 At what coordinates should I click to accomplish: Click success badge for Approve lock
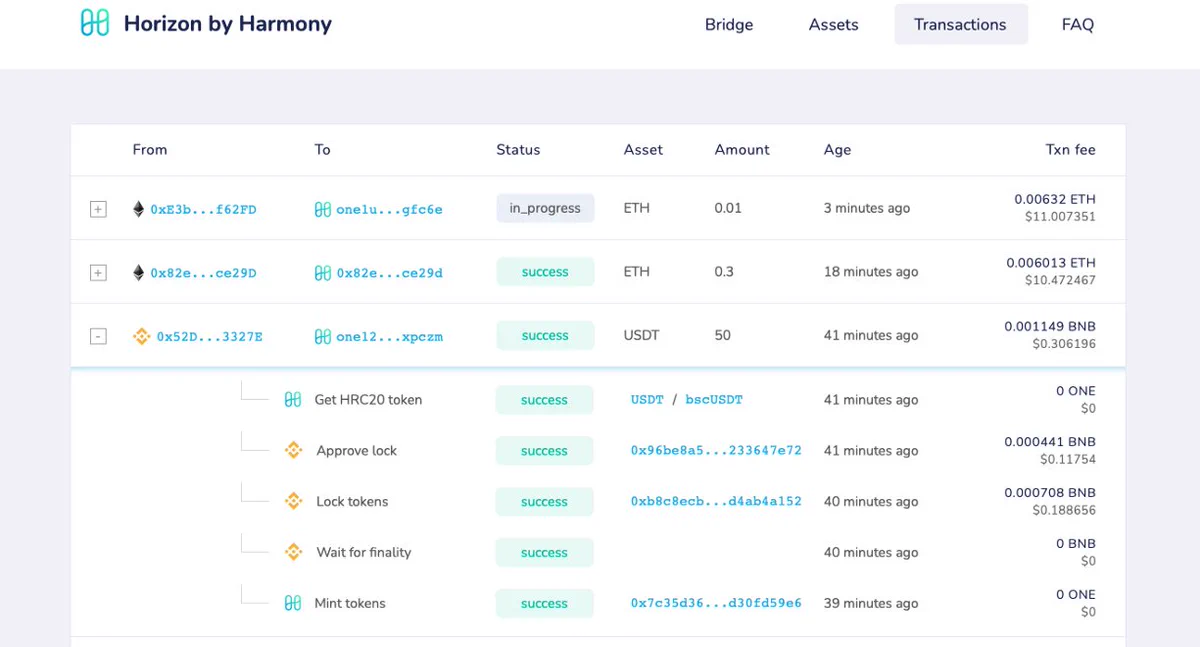(544, 451)
